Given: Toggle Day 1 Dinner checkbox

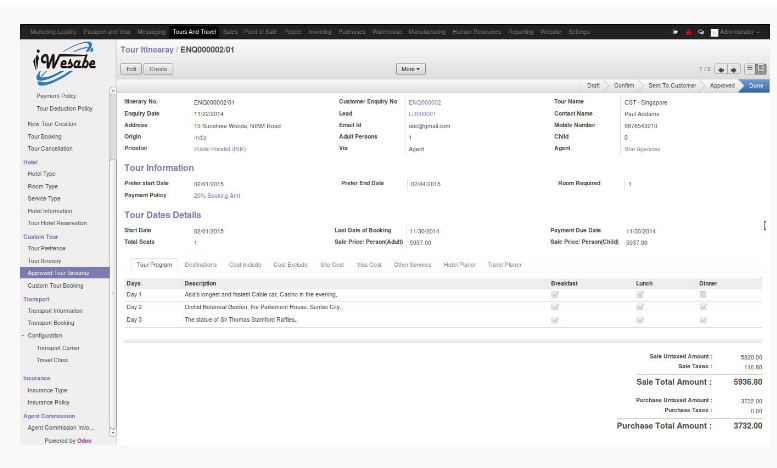Looking at the screenshot, I should point(703,295).
